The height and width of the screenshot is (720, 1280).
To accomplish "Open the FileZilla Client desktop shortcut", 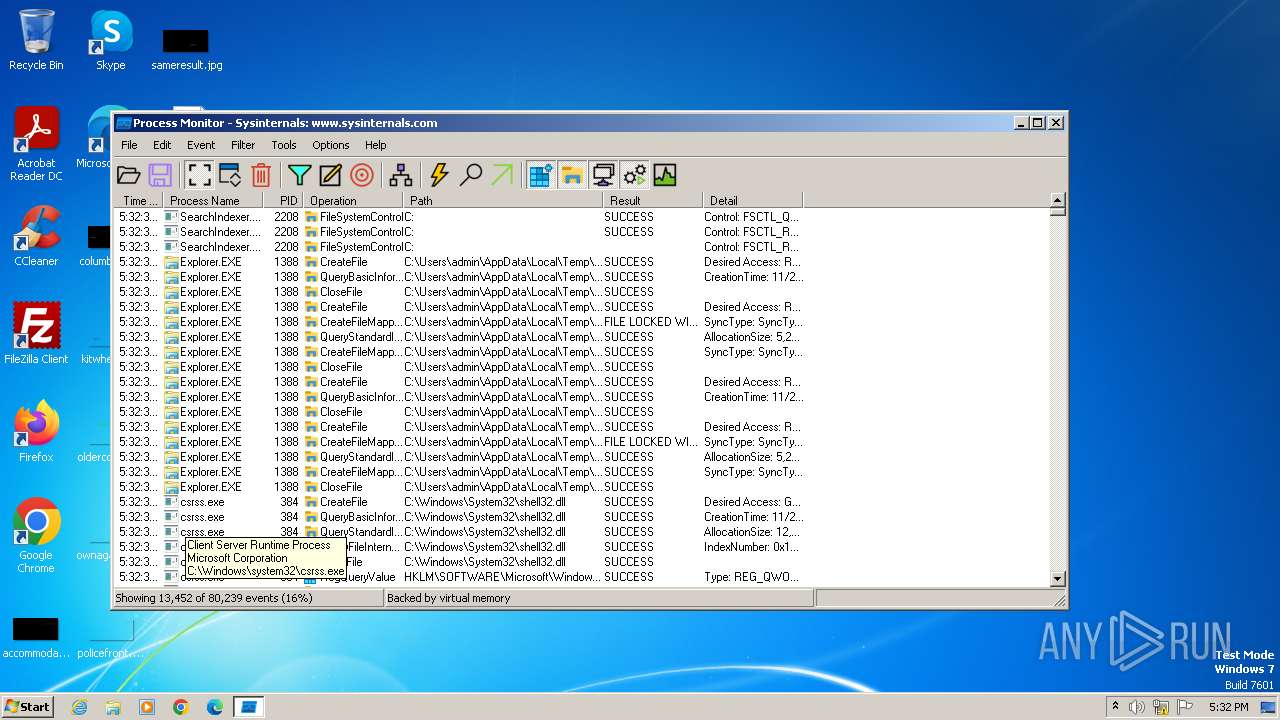I will click(x=36, y=333).
